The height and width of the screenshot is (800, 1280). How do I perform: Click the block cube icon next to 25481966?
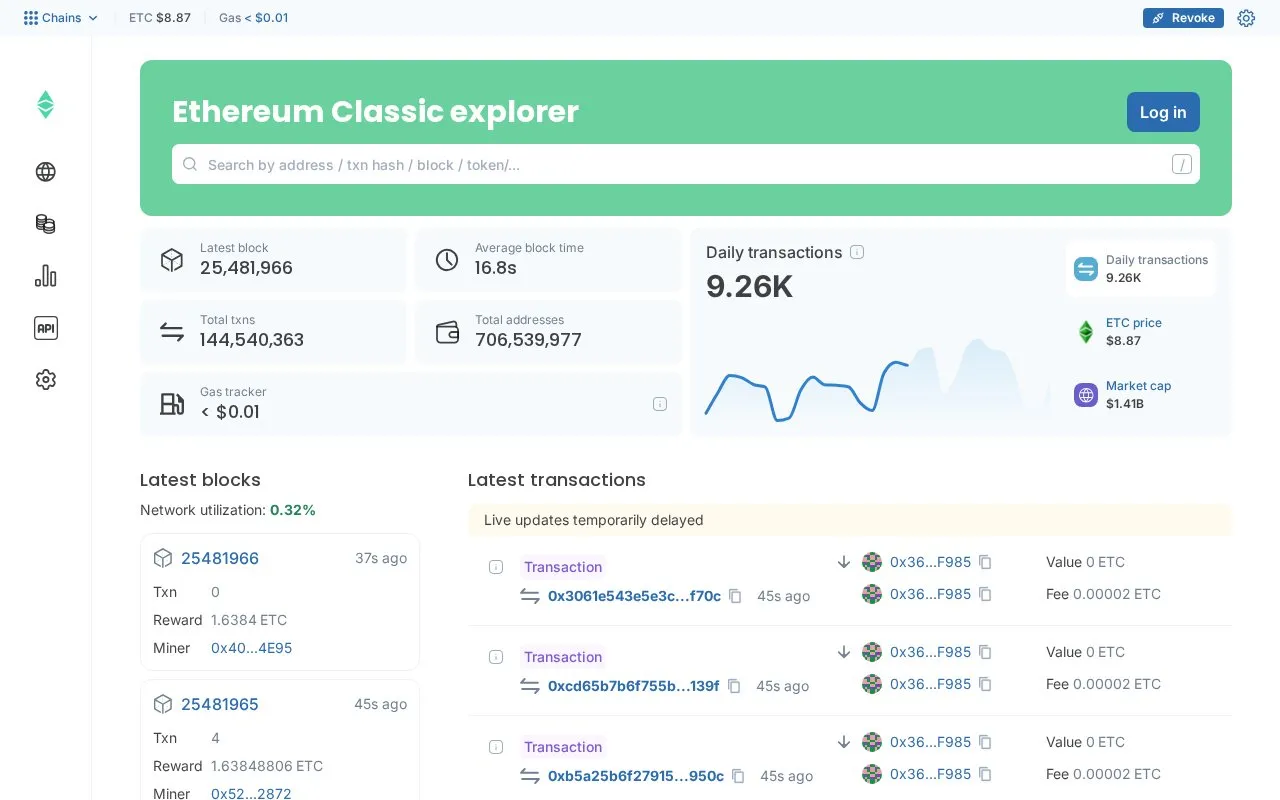163,558
